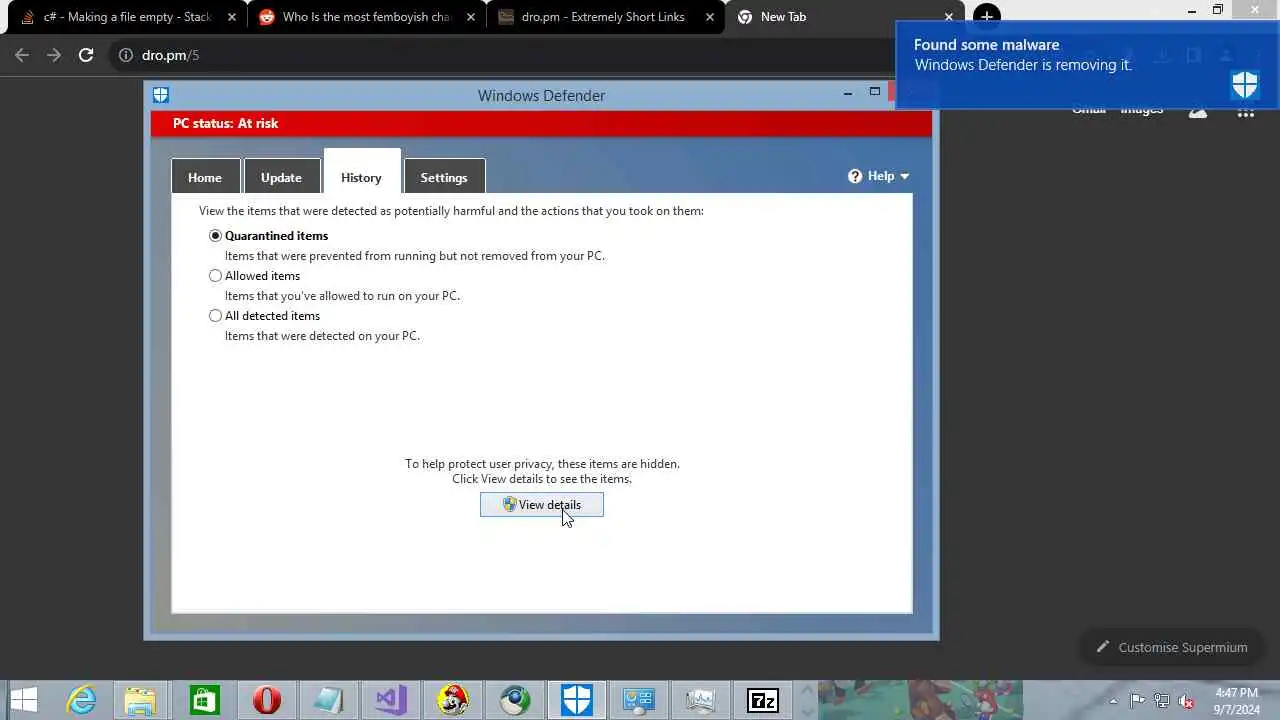1280x720 pixels.
Task: Go back in the browser
Action: 22,55
